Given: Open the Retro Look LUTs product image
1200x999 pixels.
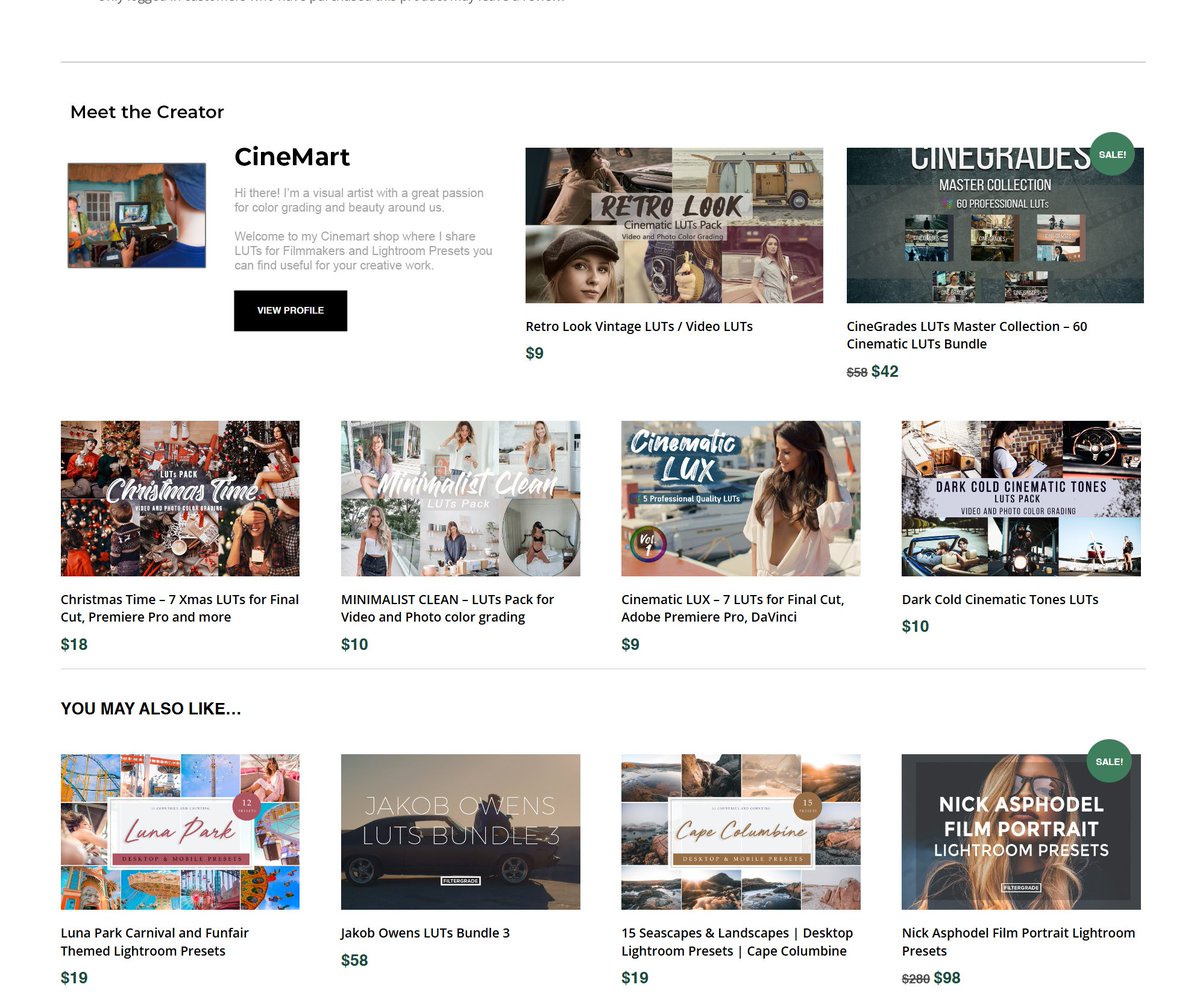Looking at the screenshot, I should click(674, 226).
